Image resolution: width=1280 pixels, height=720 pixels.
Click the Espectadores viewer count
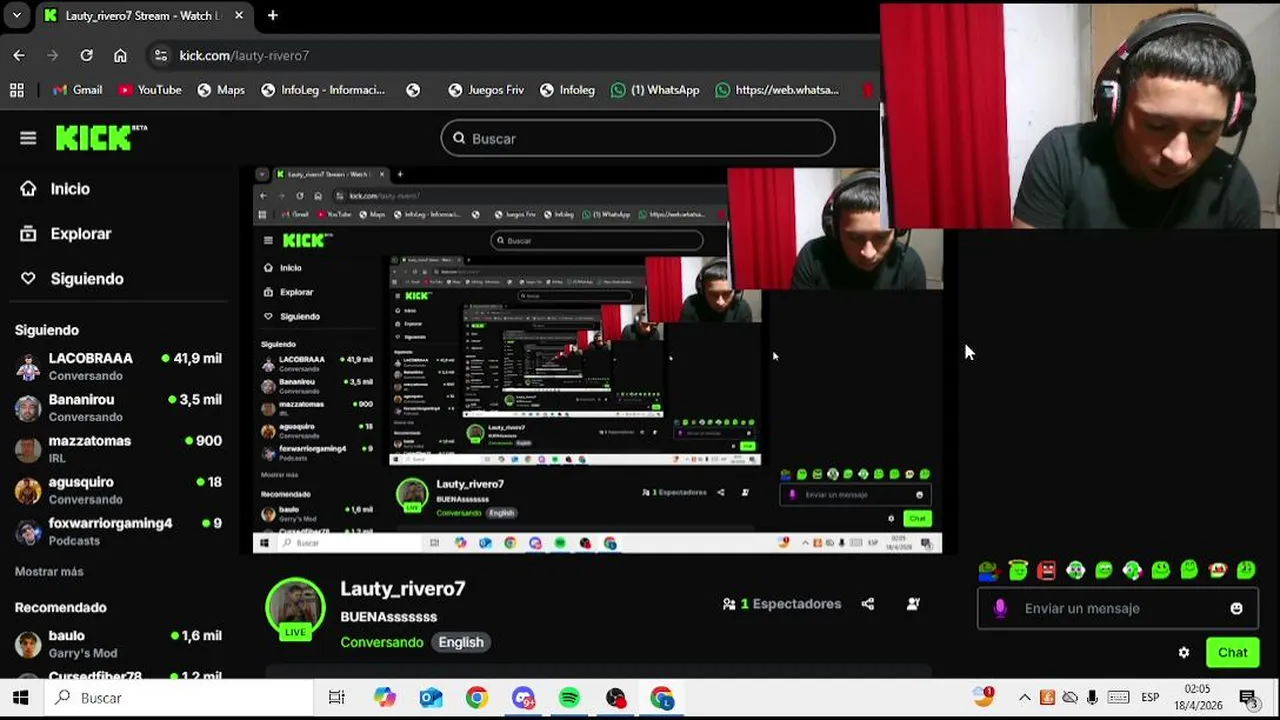coord(782,604)
